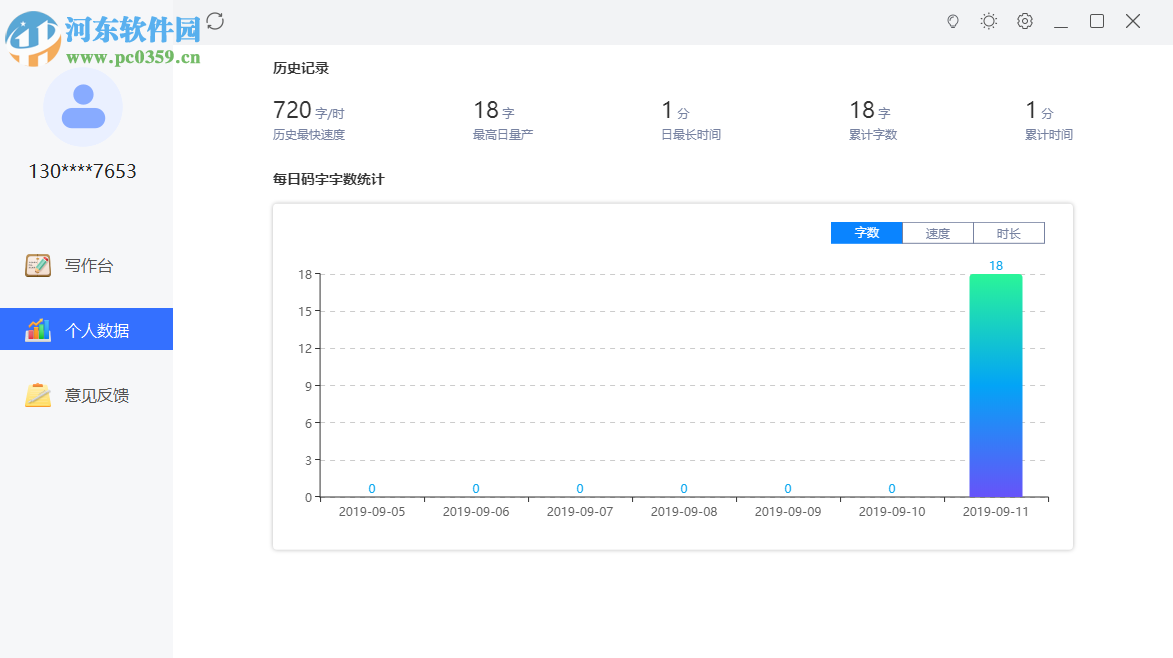Click the phone number 130****7653
Image resolution: width=1173 pixels, height=658 pixels.
click(83, 171)
